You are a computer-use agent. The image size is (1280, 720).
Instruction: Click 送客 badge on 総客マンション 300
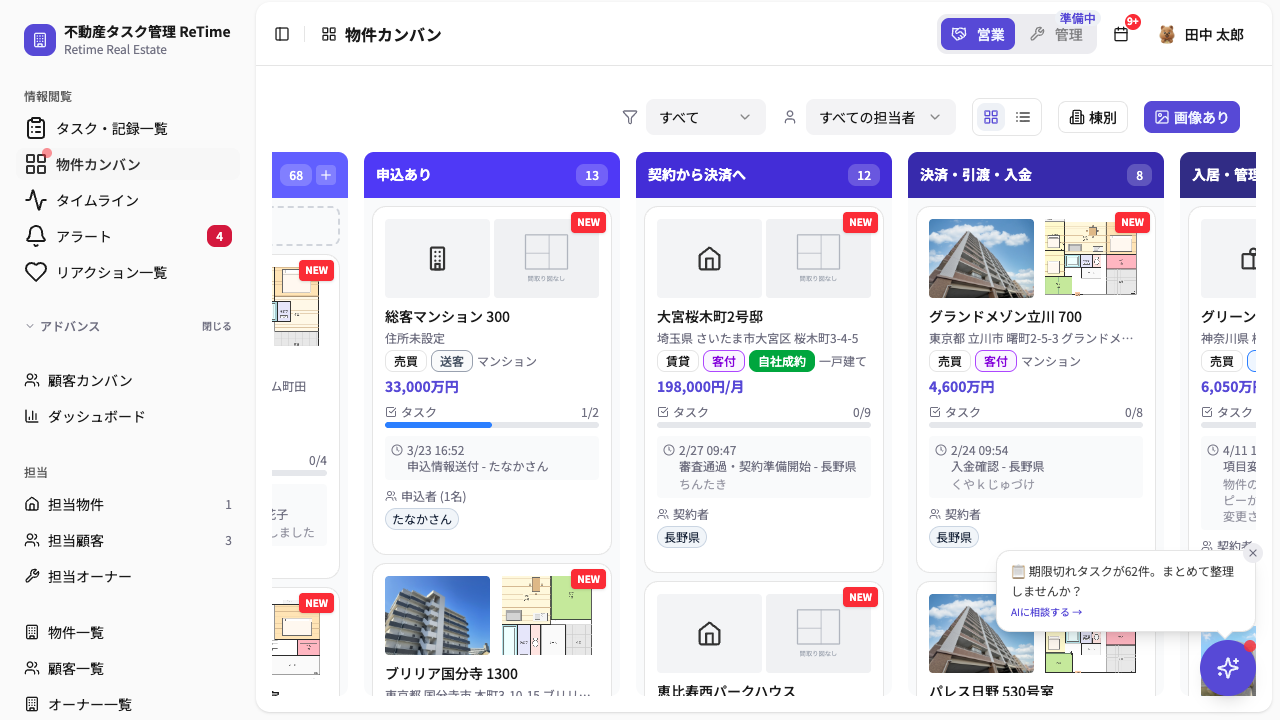click(x=452, y=361)
